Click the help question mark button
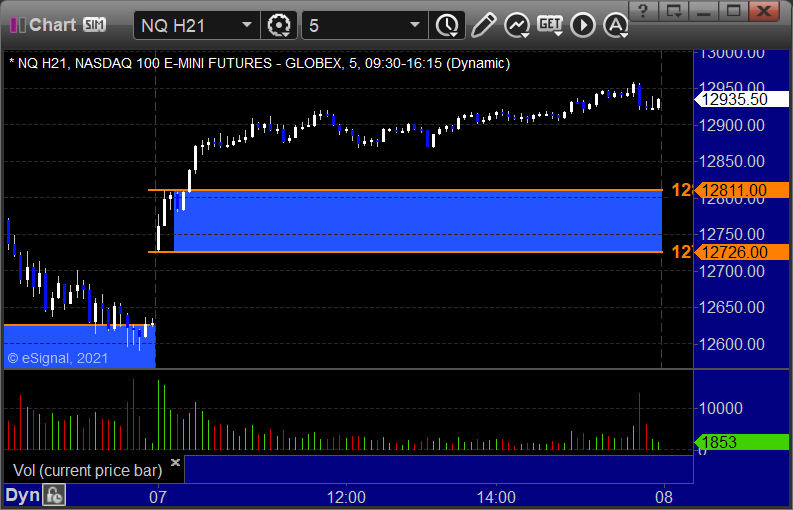 pos(643,10)
